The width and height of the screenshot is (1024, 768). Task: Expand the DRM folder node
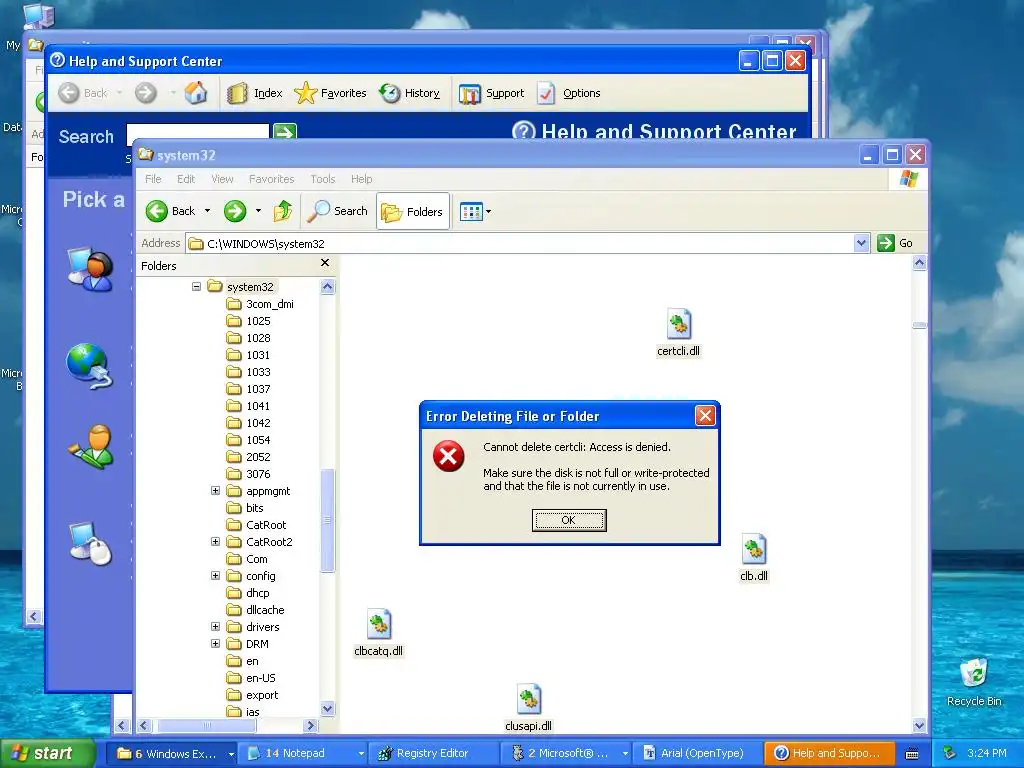216,643
